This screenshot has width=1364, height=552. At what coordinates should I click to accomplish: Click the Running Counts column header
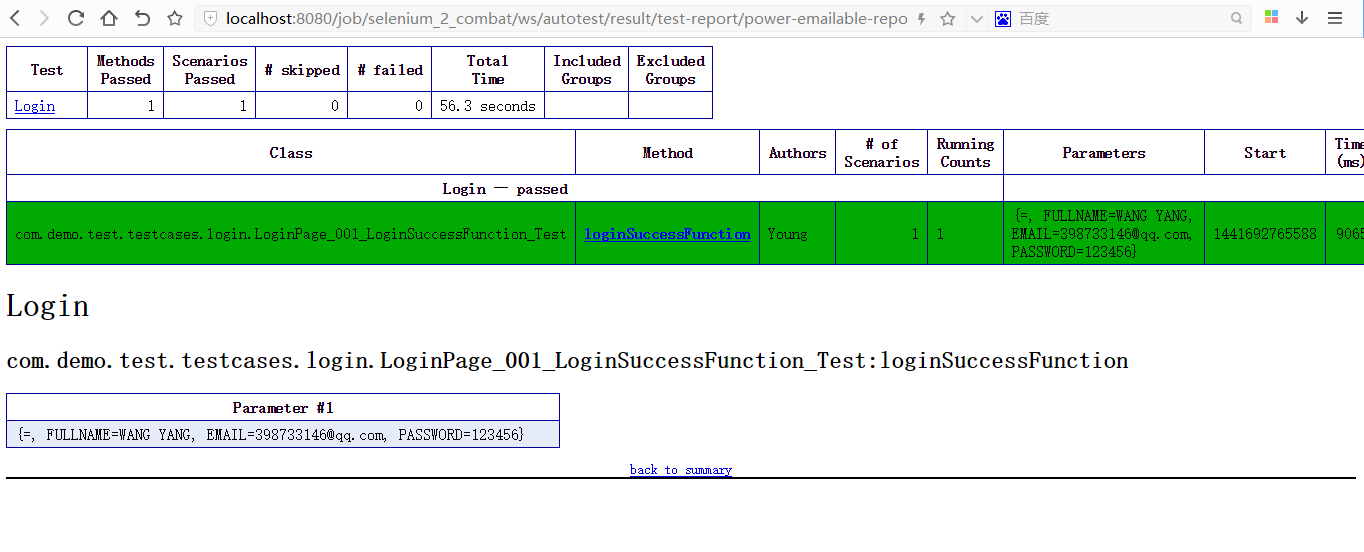pyautogui.click(x=966, y=153)
